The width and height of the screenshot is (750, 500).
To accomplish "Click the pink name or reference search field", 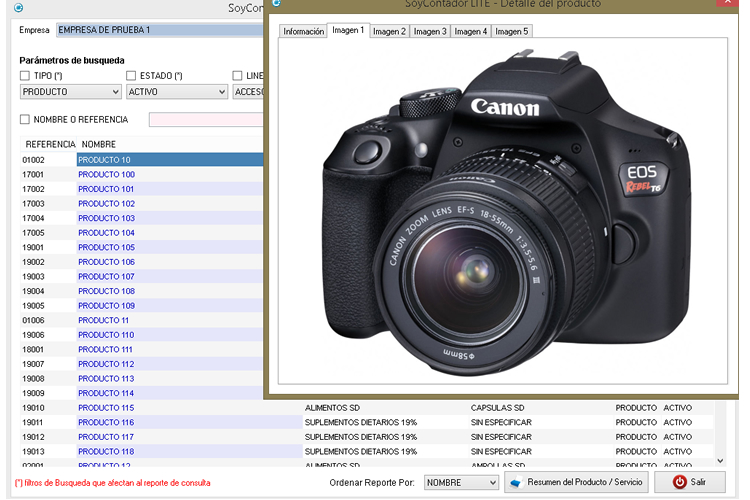I will point(206,120).
